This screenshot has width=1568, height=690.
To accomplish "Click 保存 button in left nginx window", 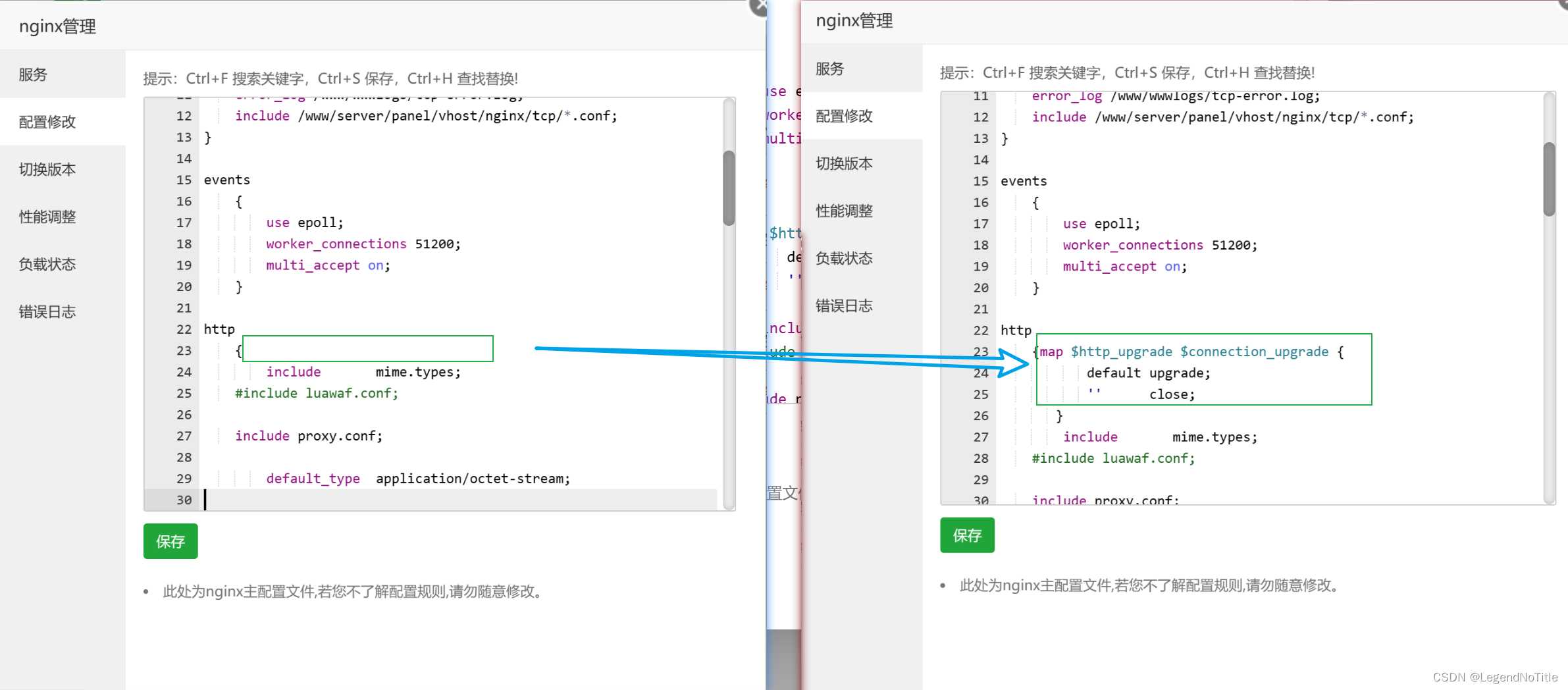I will click(170, 541).
